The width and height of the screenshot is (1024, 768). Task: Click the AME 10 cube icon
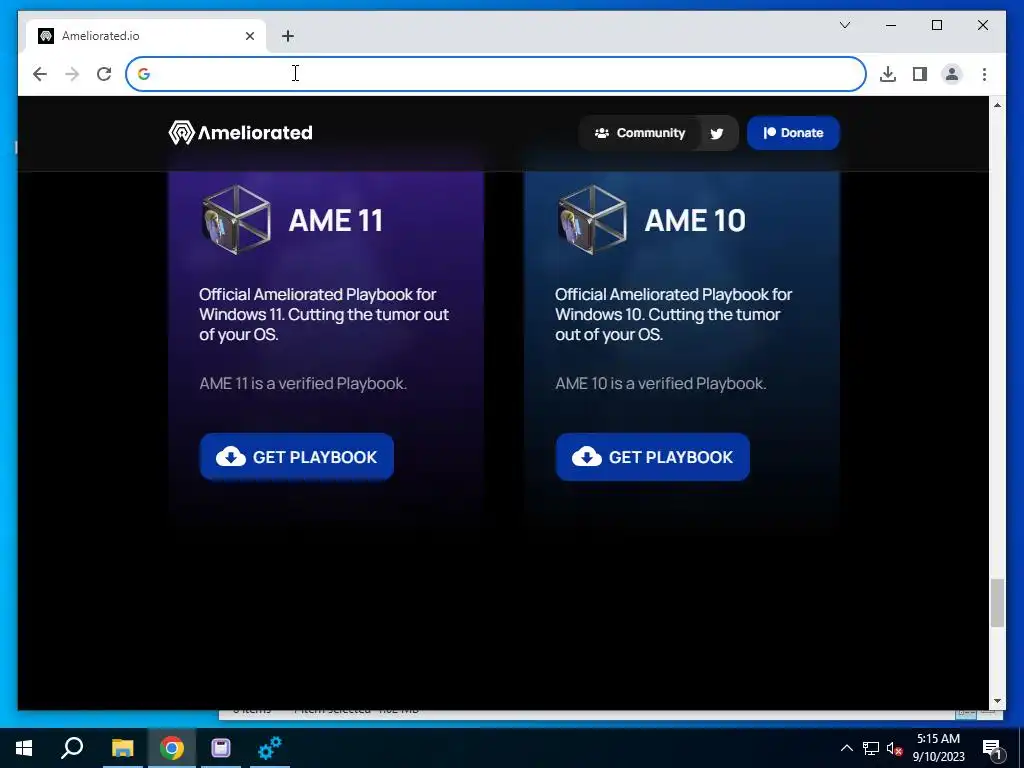point(592,219)
